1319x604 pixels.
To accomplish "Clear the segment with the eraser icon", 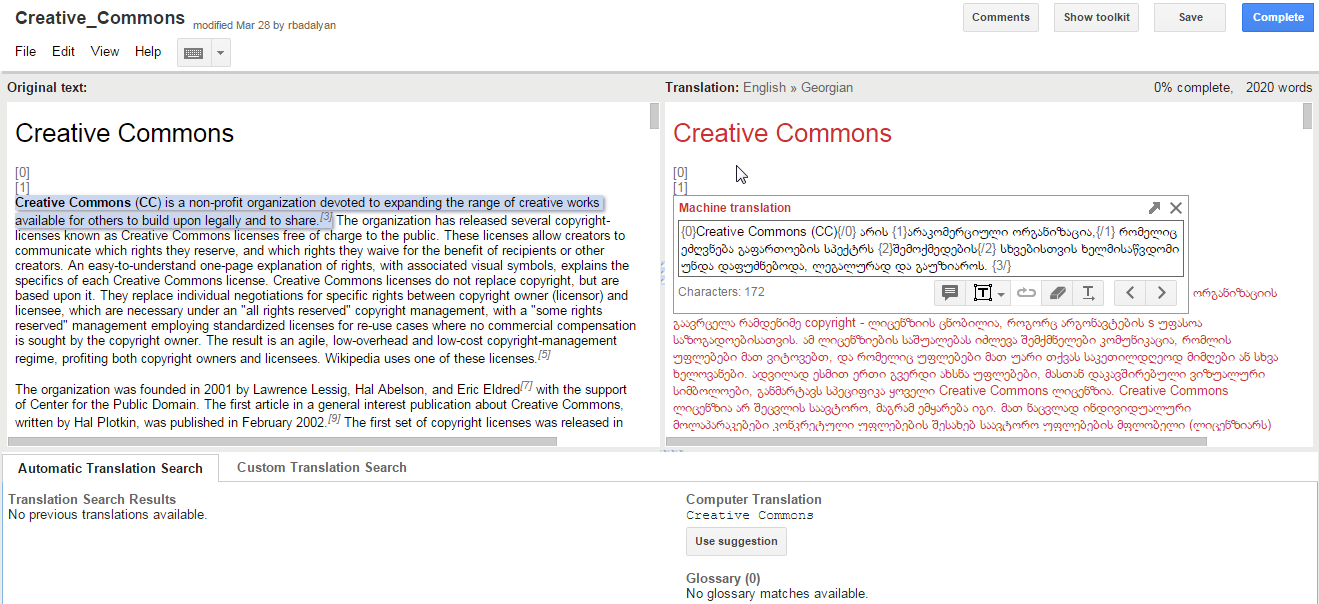I will click(1058, 293).
